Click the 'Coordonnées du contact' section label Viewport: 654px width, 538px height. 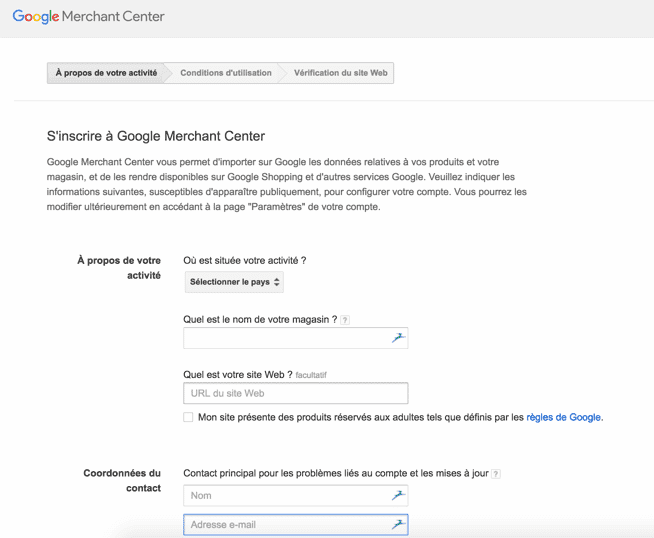click(x=122, y=480)
